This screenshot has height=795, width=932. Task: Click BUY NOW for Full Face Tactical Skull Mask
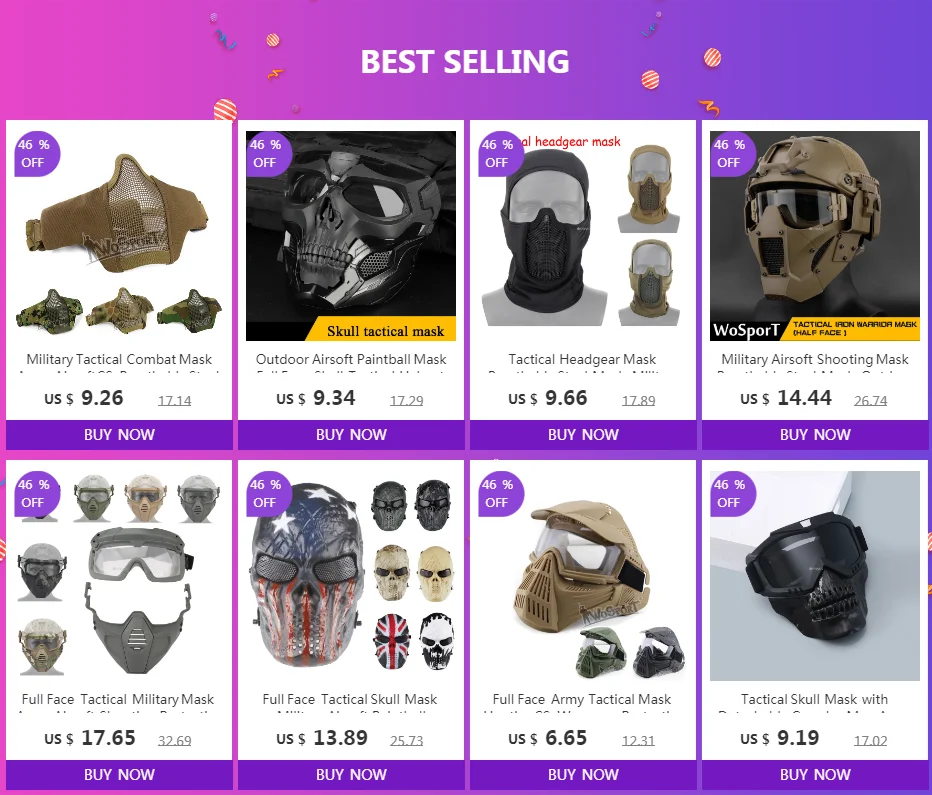point(351,775)
